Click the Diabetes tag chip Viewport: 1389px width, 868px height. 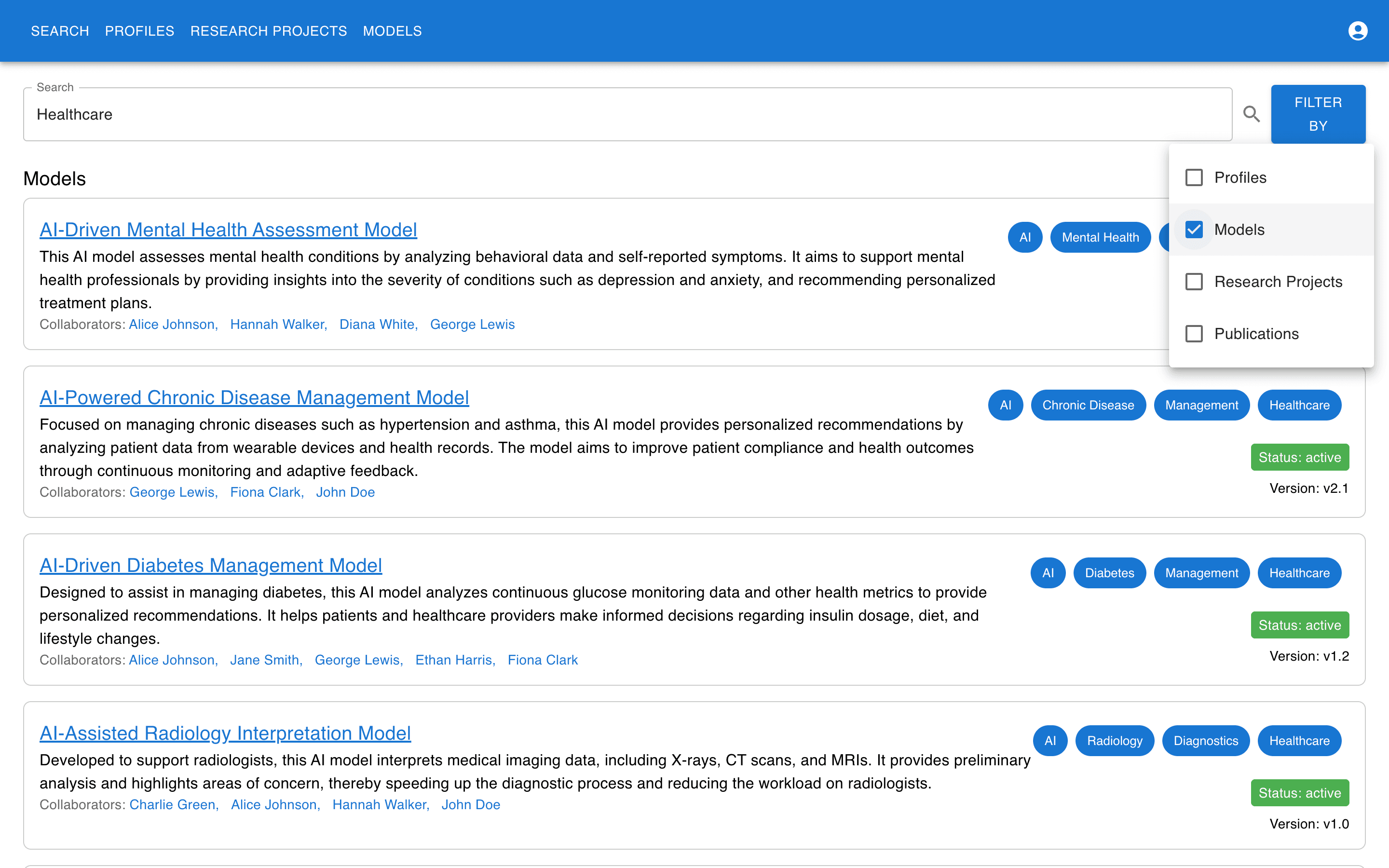pos(1109,572)
